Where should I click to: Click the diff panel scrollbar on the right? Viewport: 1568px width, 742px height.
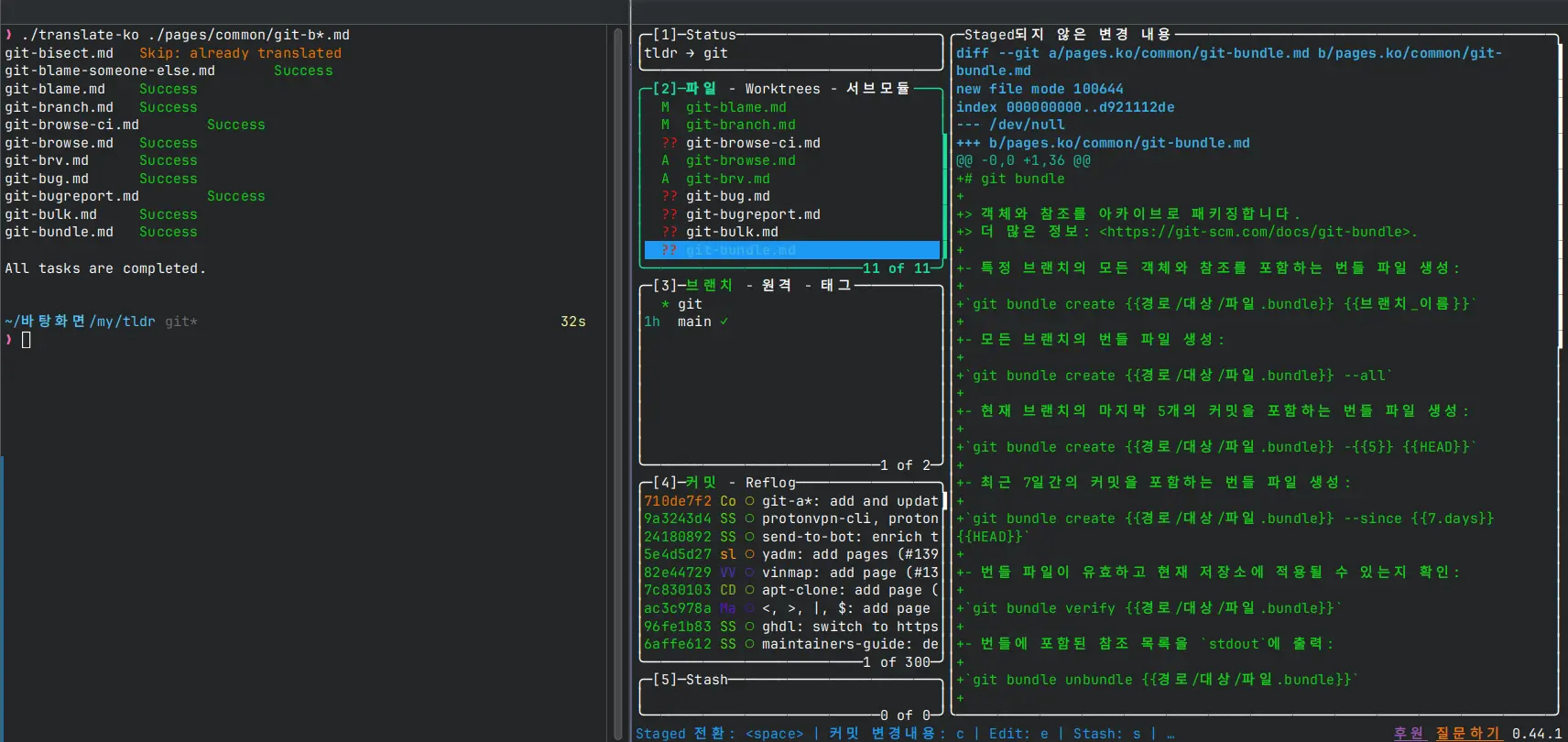[x=1561, y=196]
